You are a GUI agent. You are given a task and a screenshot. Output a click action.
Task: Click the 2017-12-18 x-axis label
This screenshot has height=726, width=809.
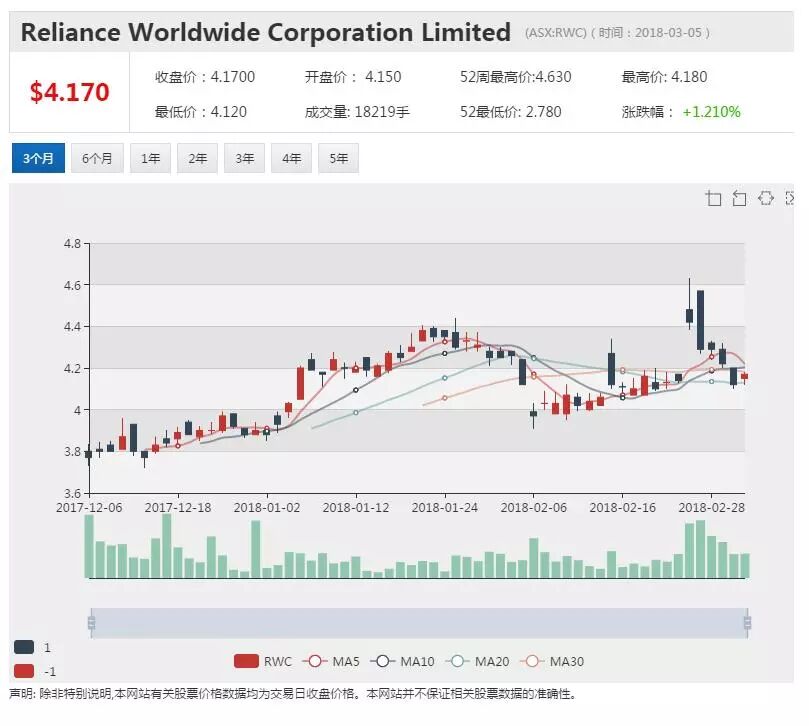(x=178, y=507)
